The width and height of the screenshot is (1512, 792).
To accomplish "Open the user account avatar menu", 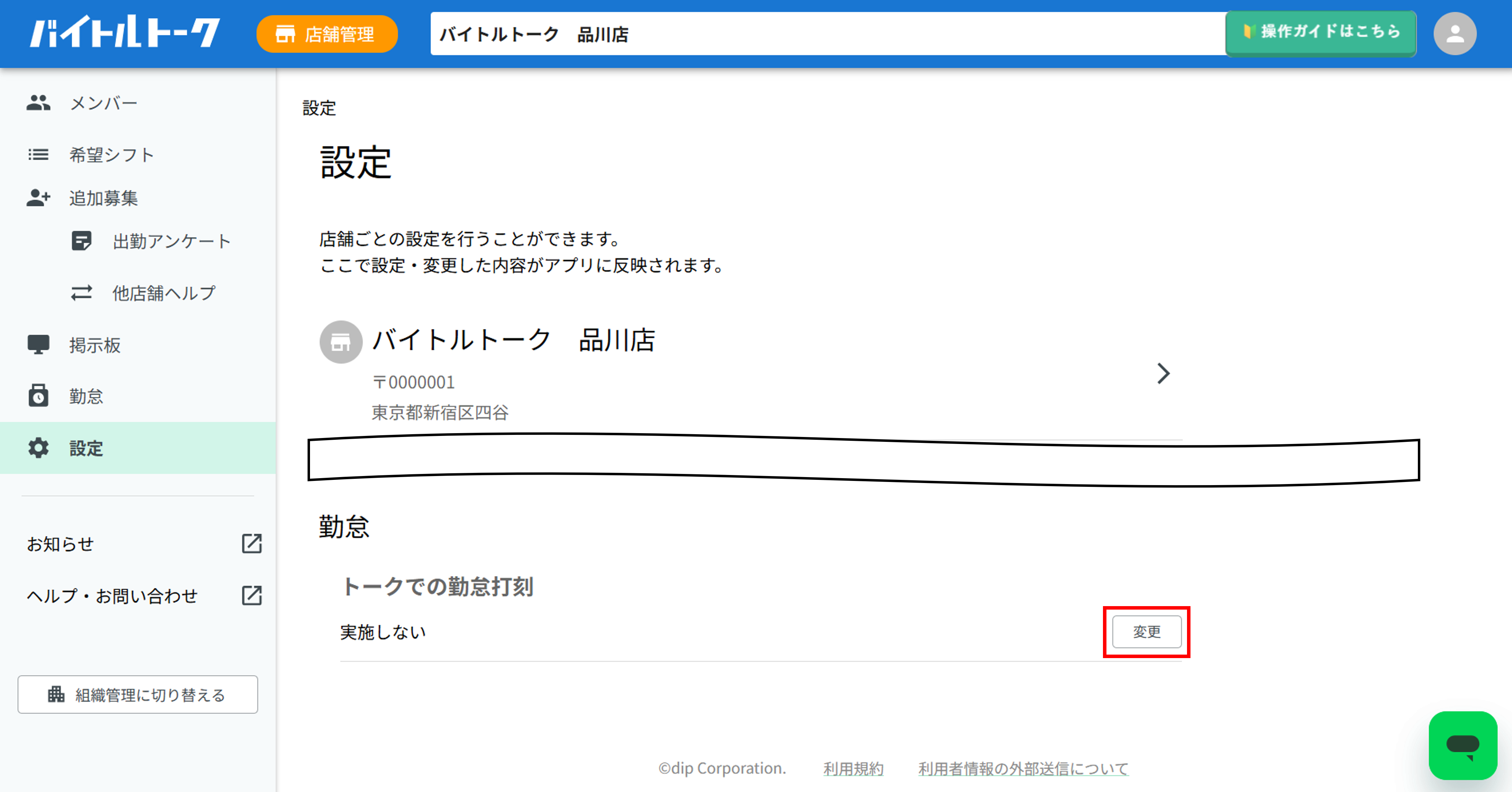I will (1454, 34).
